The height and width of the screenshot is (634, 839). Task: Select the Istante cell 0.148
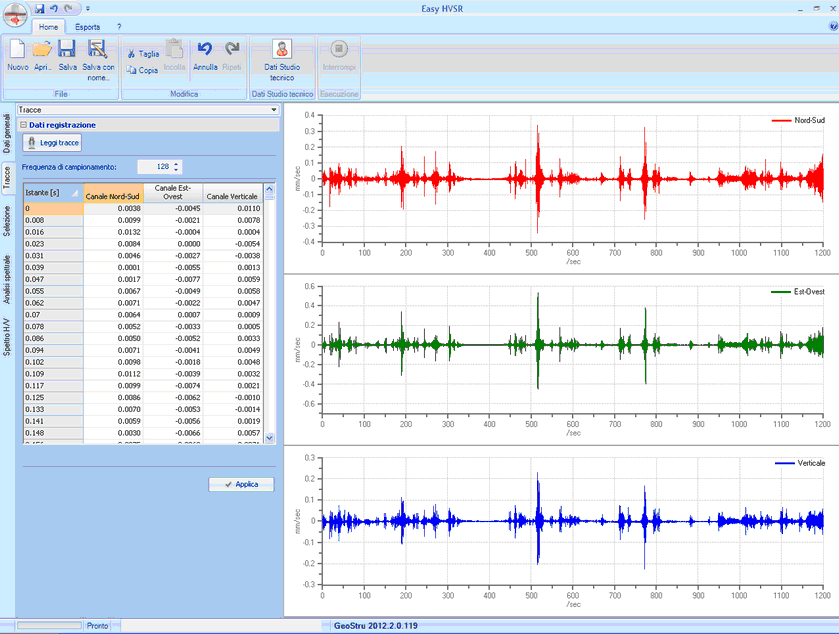pyautogui.click(x=54, y=433)
